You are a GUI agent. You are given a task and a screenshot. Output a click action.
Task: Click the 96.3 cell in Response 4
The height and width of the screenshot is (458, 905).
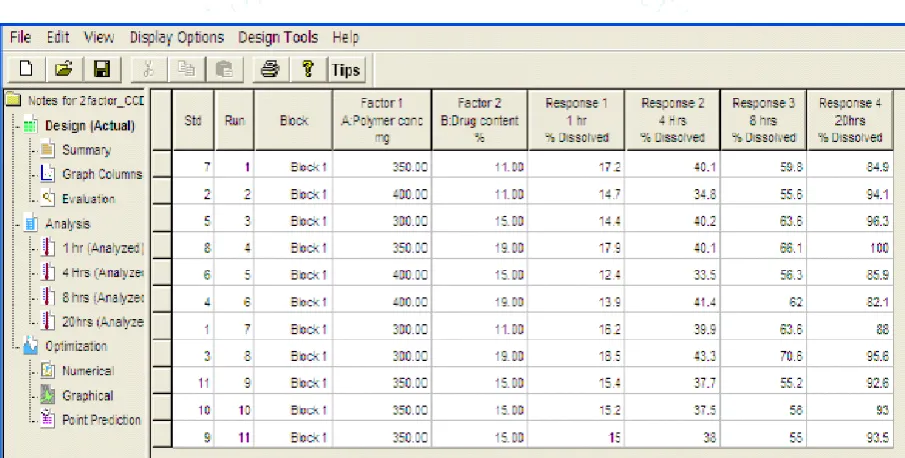(x=850, y=221)
